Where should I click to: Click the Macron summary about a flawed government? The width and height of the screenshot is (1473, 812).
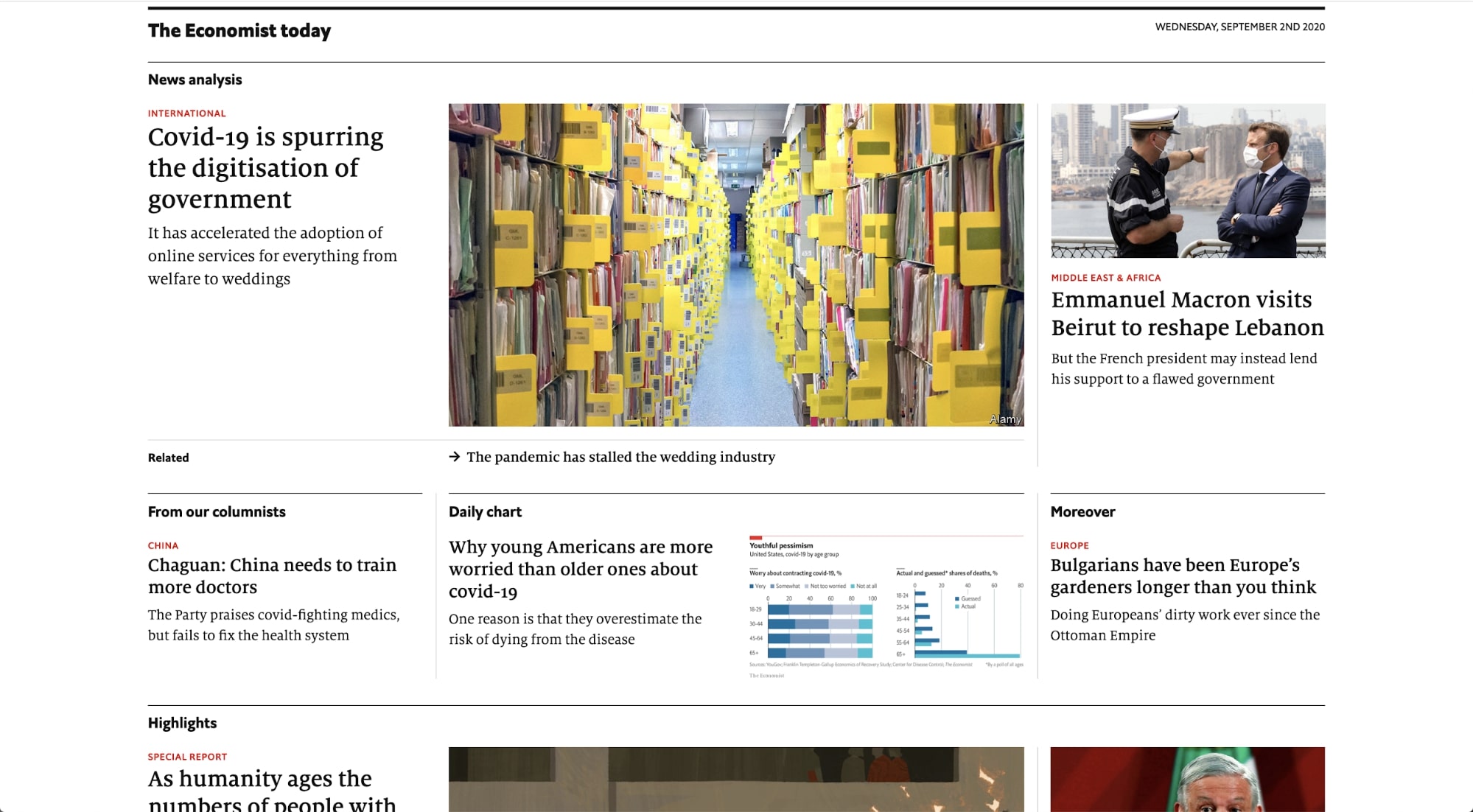click(1184, 368)
